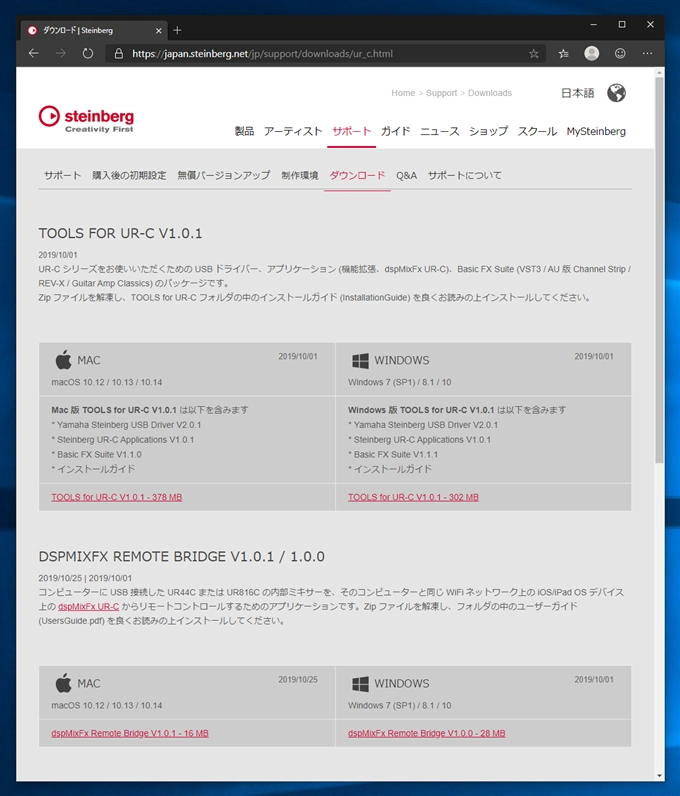Select the Q&A tab

406,176
